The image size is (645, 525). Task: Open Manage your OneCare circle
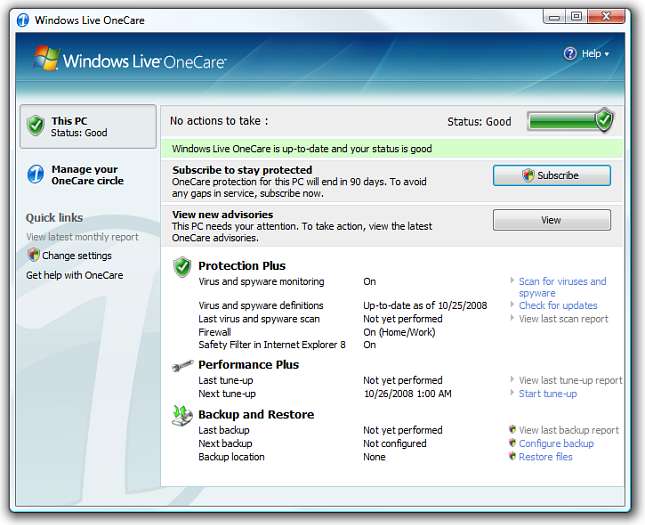coord(87,175)
